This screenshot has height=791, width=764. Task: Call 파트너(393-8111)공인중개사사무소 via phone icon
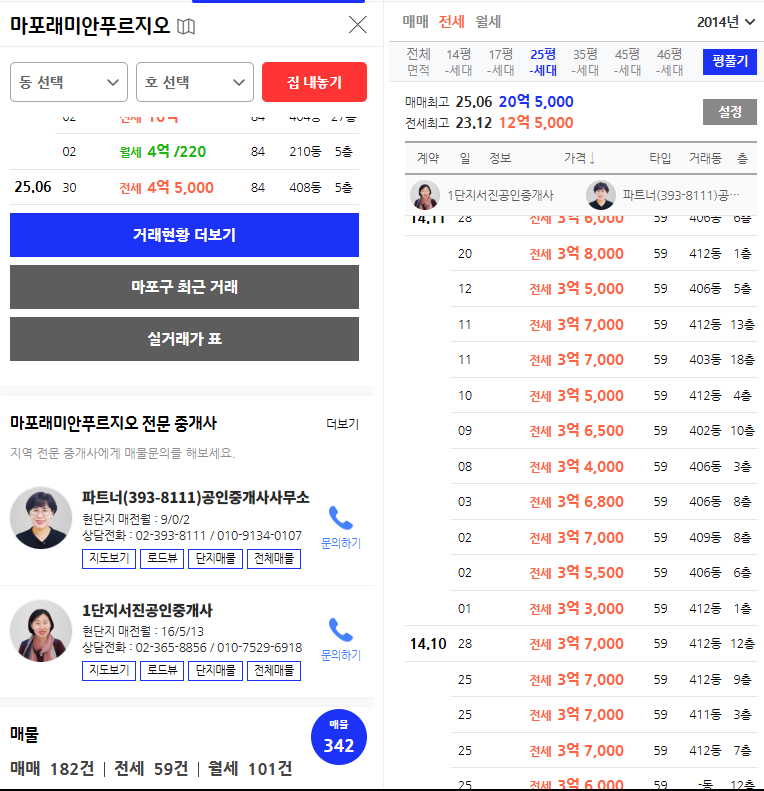point(341,518)
